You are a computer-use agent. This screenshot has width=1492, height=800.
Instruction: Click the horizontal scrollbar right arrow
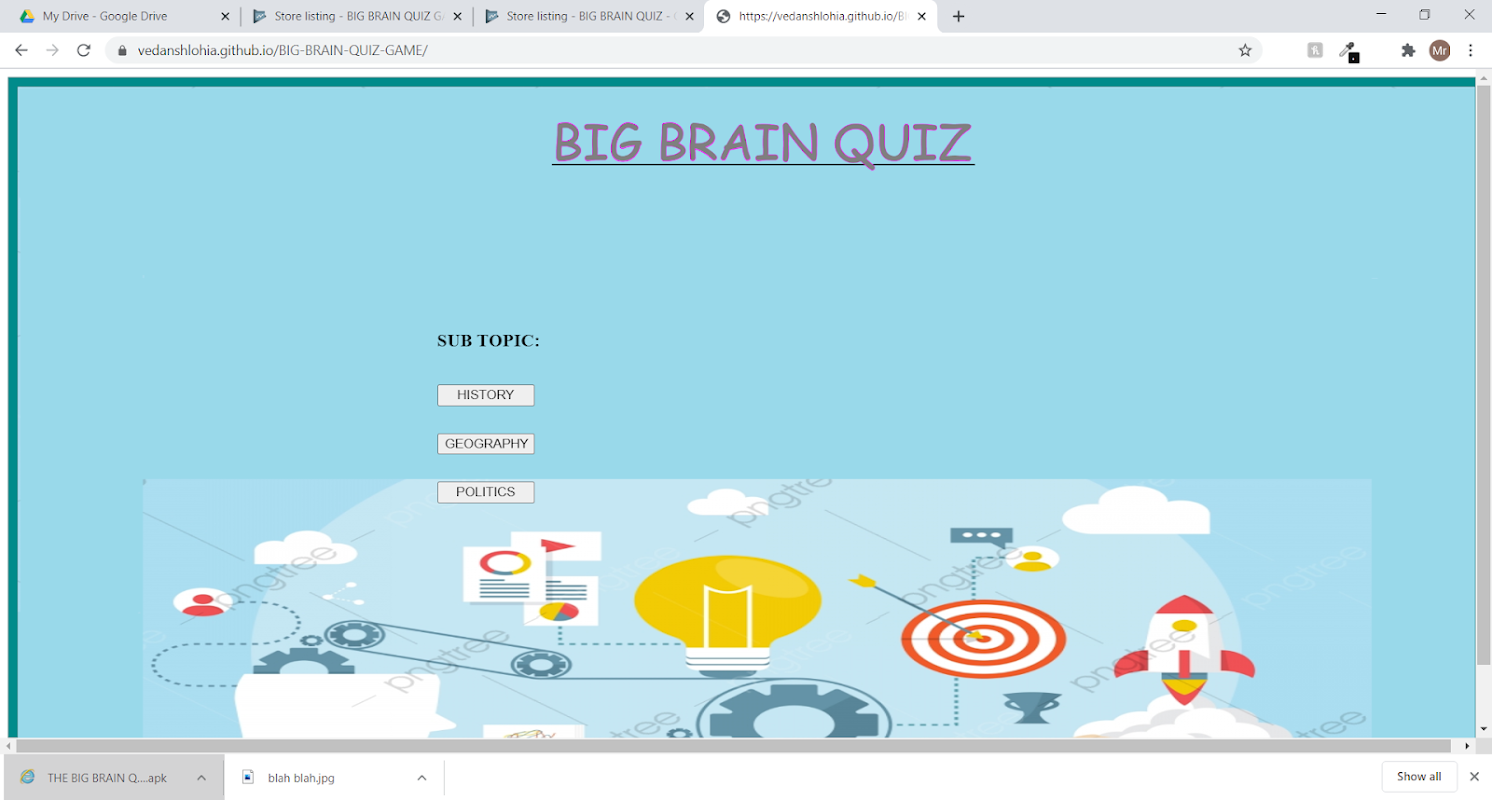pyautogui.click(x=1468, y=745)
